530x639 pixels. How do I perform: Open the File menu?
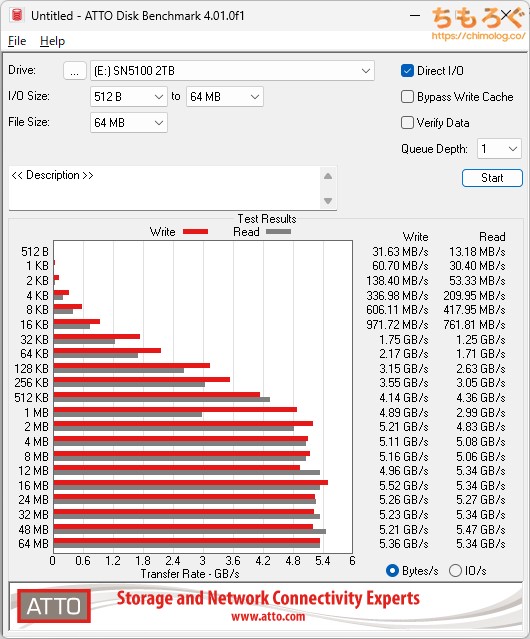tap(17, 41)
